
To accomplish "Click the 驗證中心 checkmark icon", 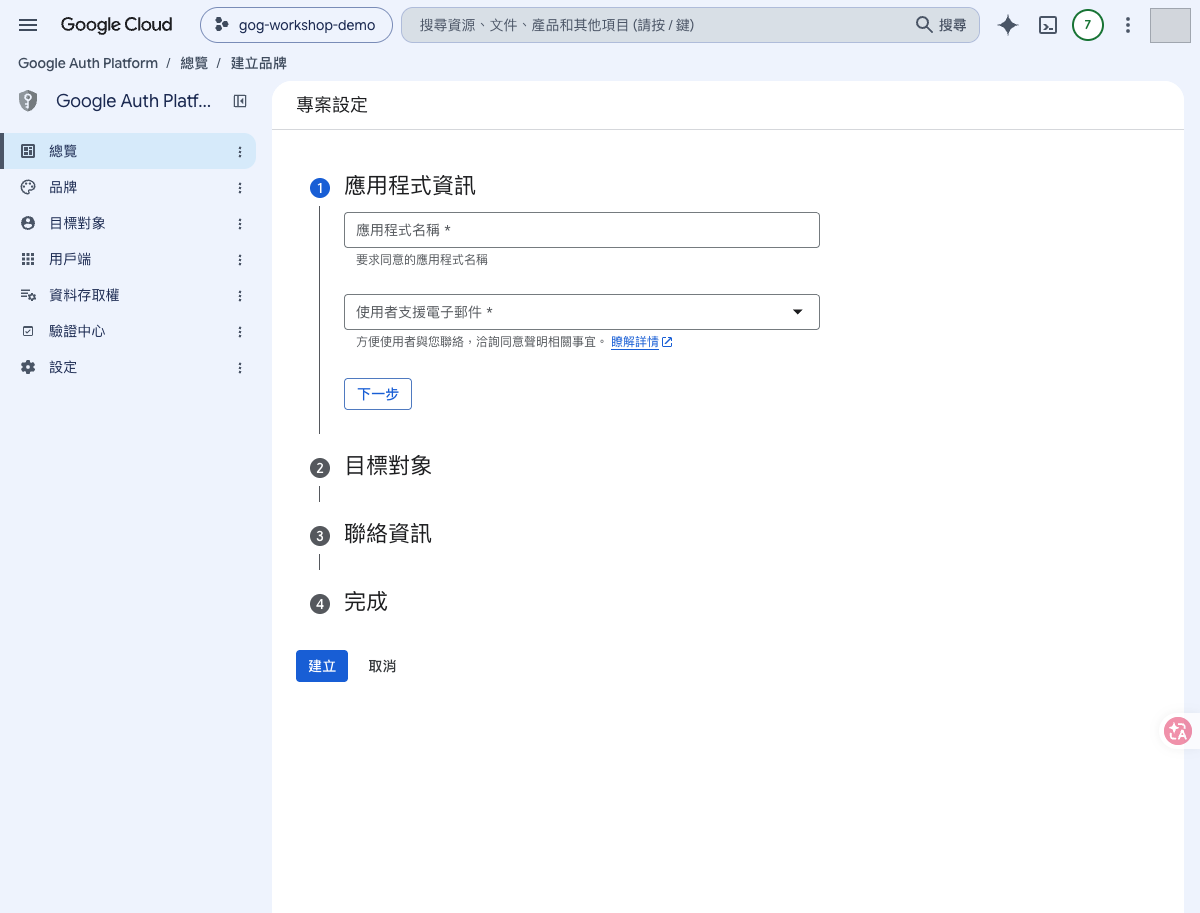I will pyautogui.click(x=28, y=331).
